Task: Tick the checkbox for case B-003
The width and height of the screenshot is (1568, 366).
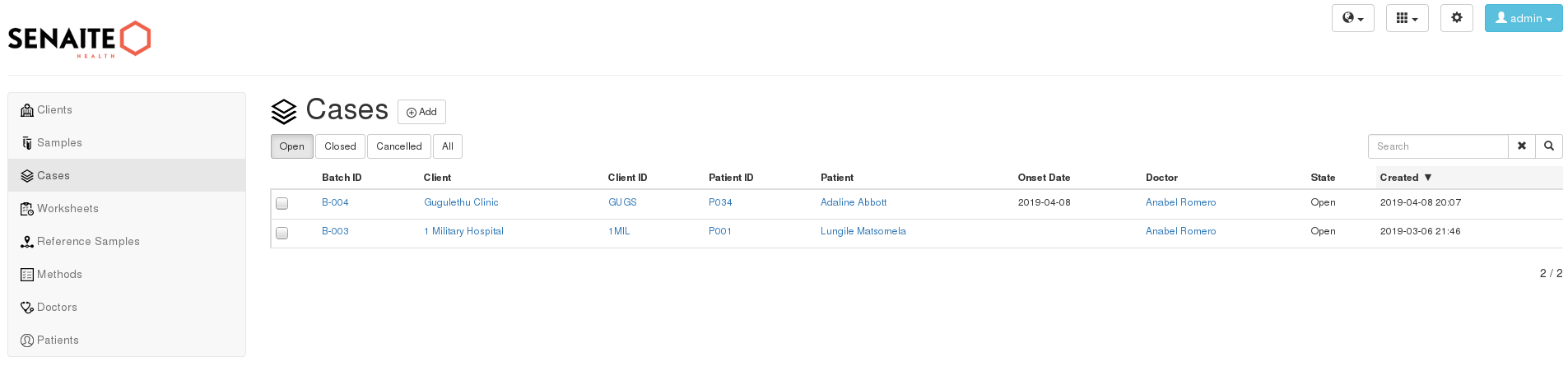Action: pyautogui.click(x=281, y=233)
